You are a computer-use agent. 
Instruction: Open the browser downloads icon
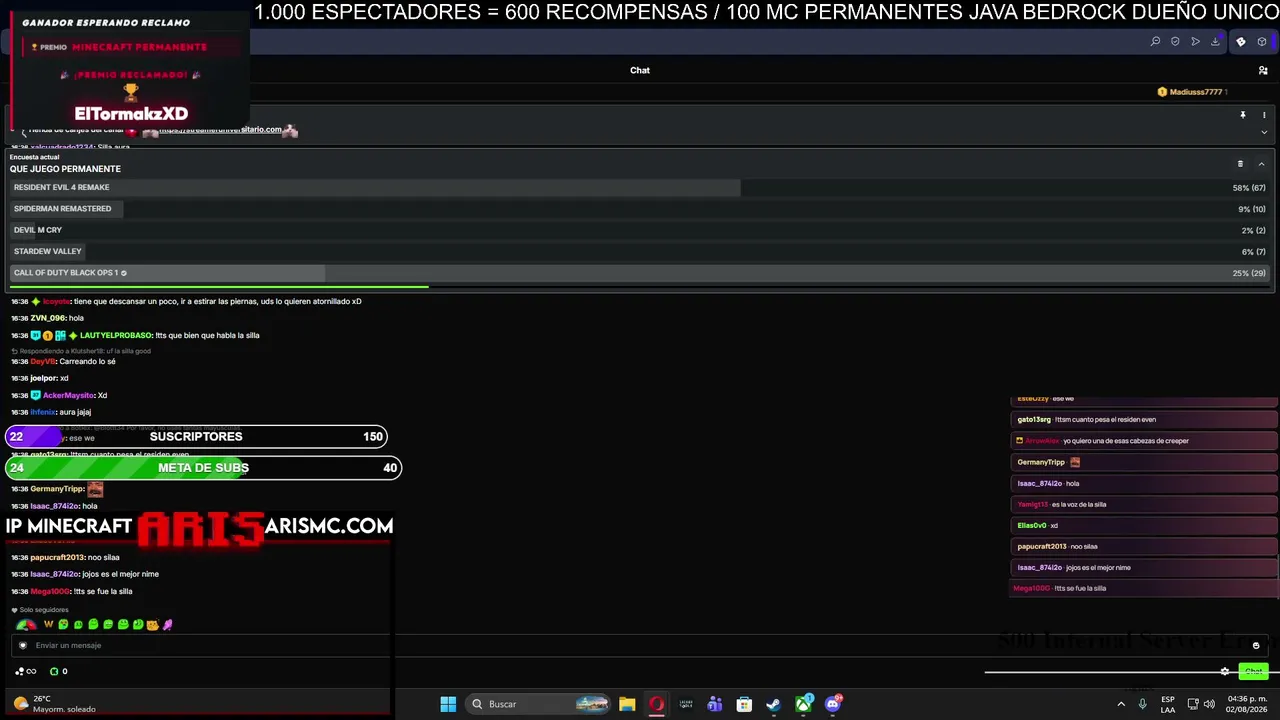click(x=1215, y=42)
